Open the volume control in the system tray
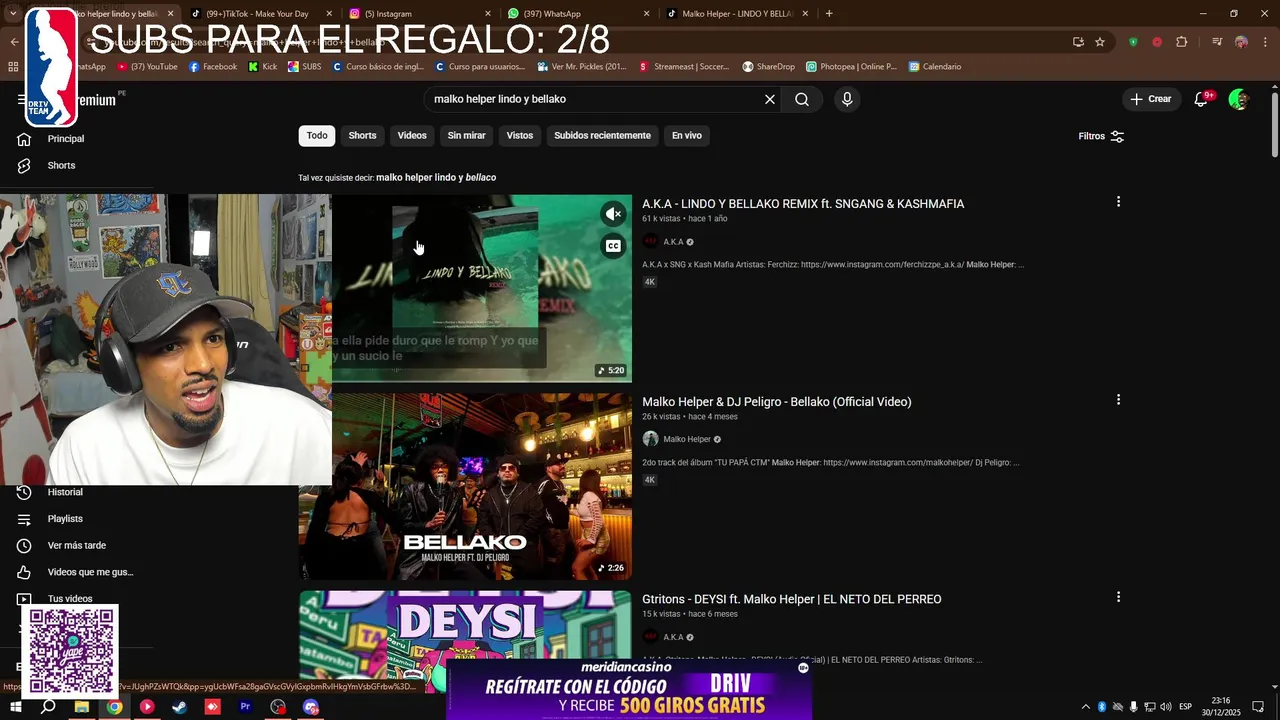The image size is (1280, 720). coord(1166,707)
